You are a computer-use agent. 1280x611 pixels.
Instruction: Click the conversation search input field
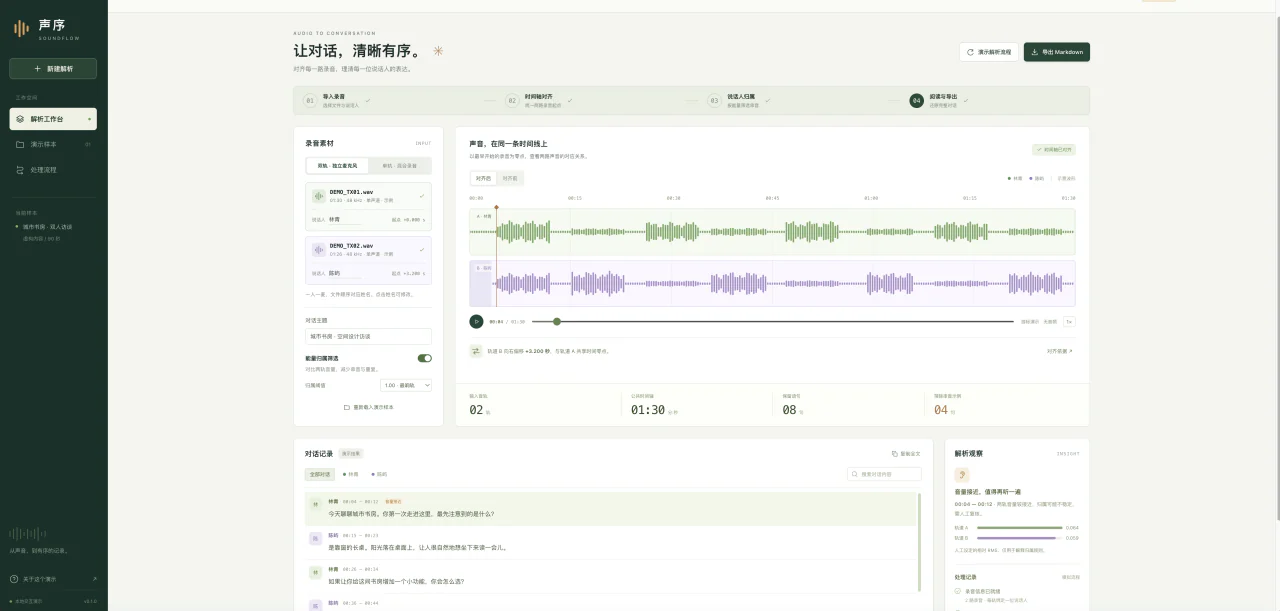coord(884,474)
